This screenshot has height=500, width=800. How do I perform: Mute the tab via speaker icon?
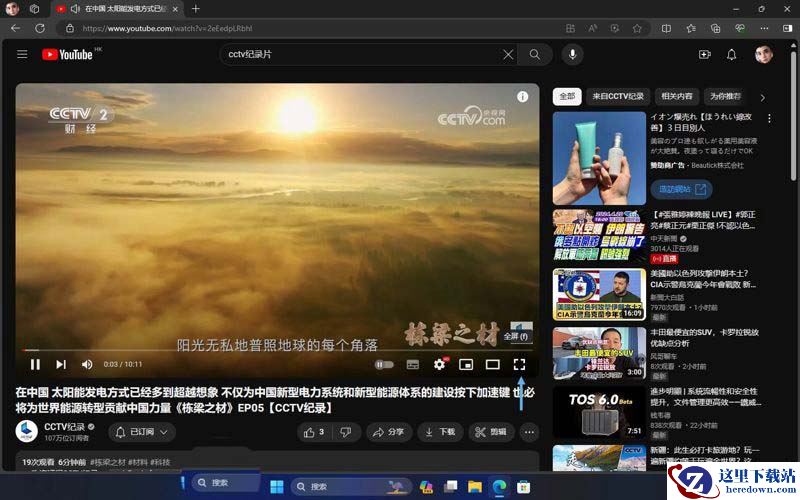tap(75, 9)
